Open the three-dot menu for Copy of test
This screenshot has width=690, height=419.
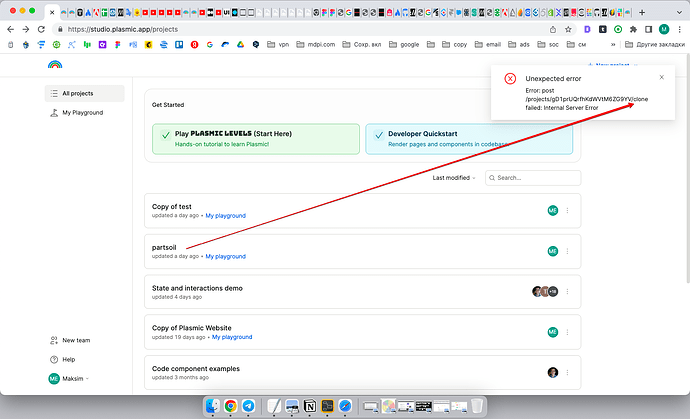567,210
